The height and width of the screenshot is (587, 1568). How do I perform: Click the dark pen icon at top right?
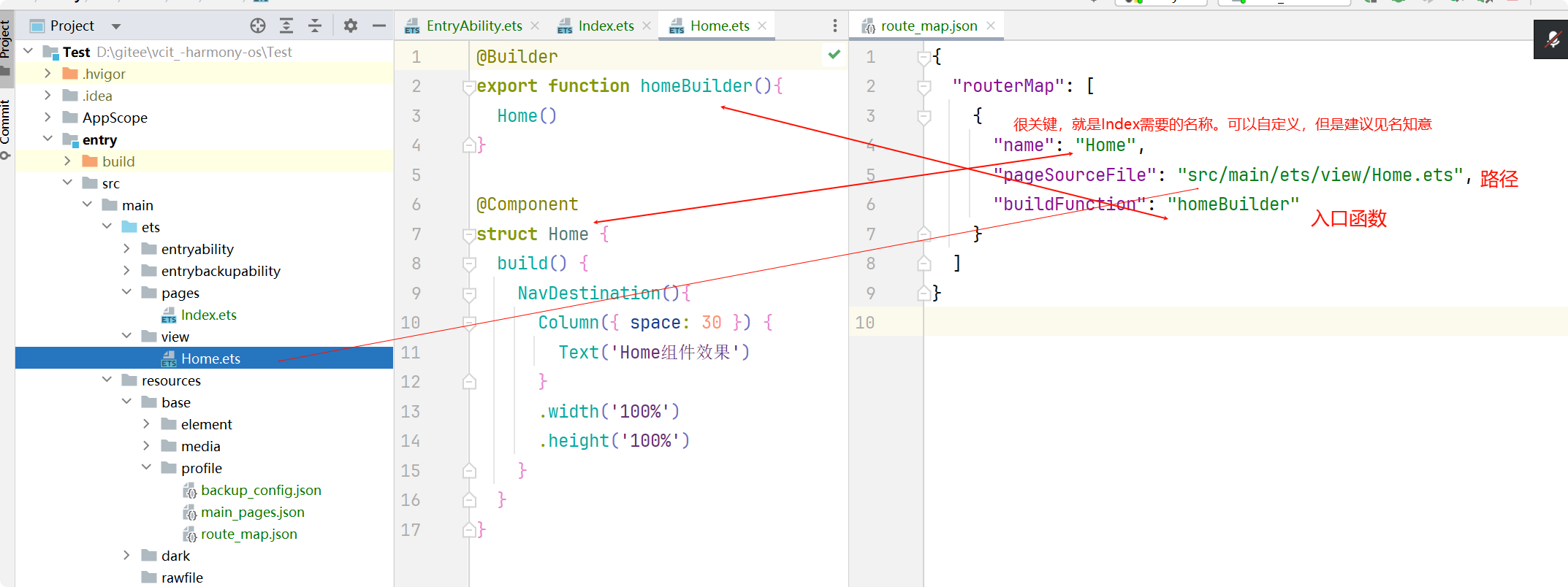[x=1552, y=39]
